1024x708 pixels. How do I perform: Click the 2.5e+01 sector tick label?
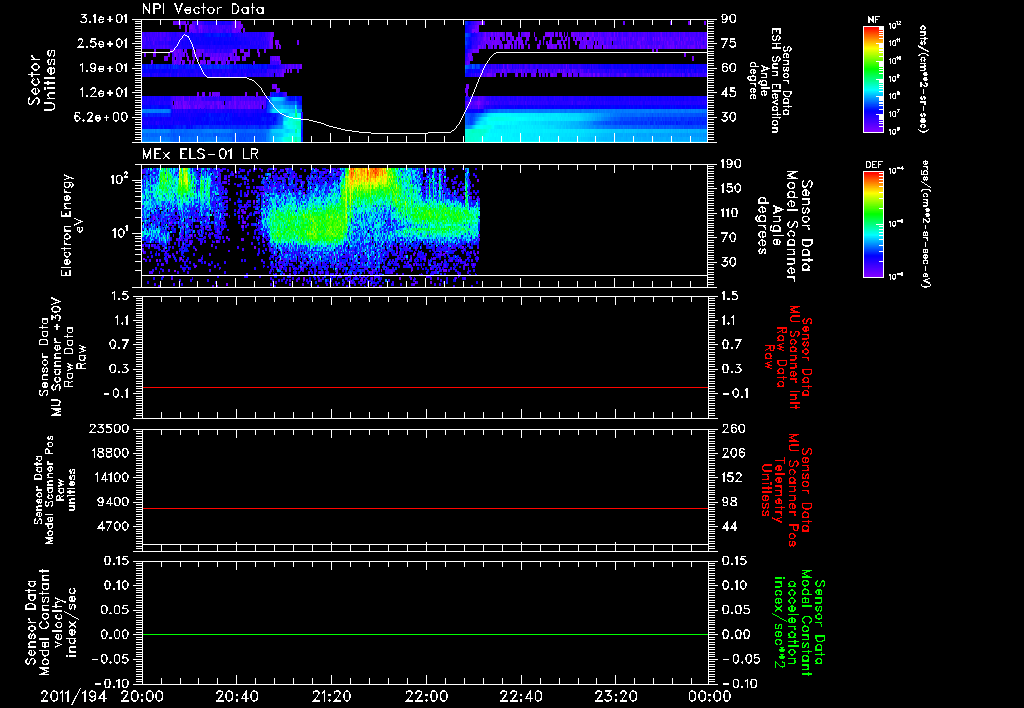pos(104,43)
